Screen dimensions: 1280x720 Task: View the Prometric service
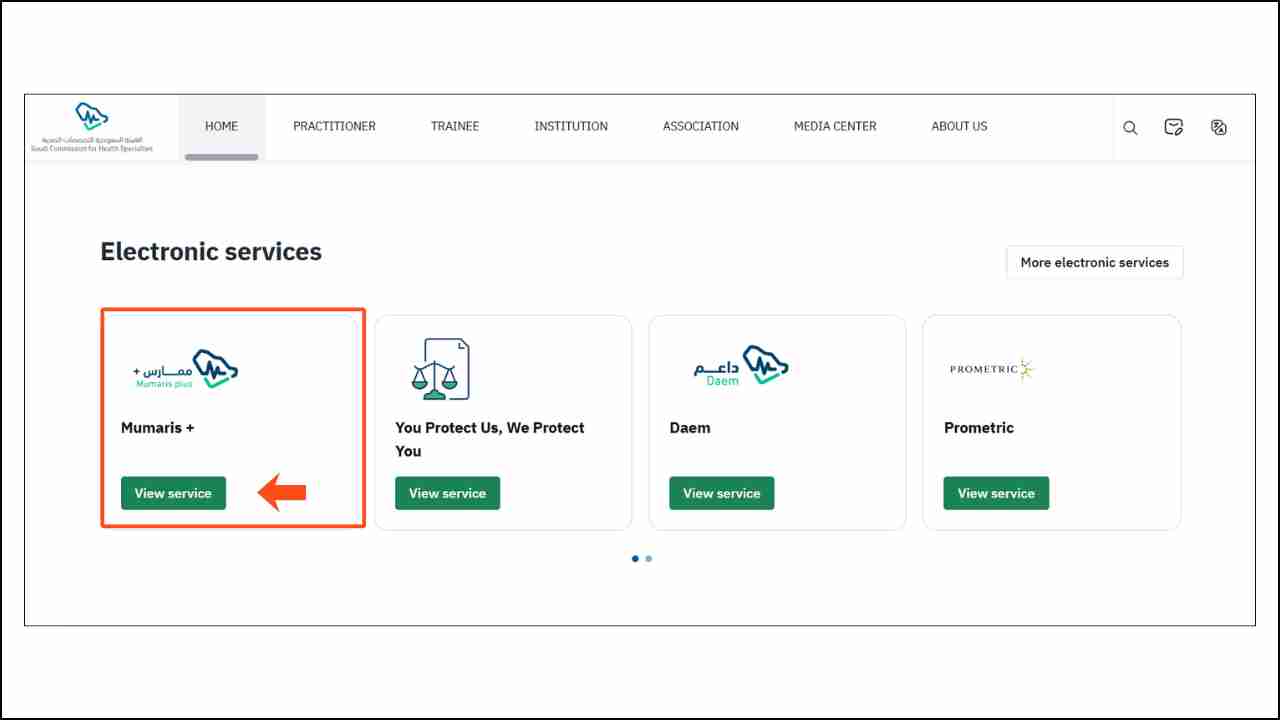pos(995,493)
